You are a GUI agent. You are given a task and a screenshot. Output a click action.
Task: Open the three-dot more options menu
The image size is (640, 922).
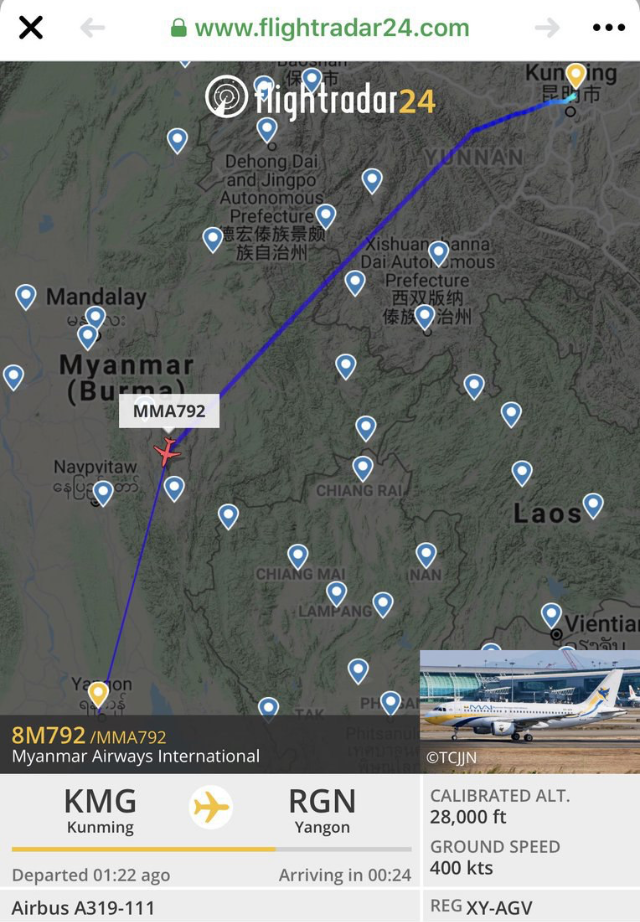tap(609, 28)
